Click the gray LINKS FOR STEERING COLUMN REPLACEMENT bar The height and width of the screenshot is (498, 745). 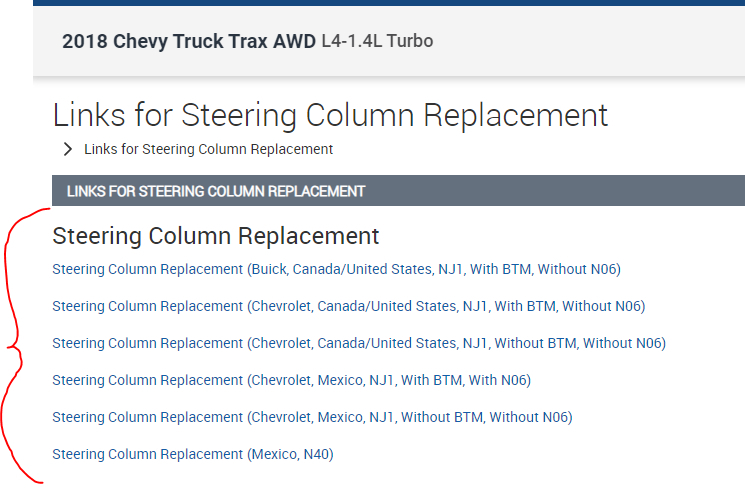400,191
